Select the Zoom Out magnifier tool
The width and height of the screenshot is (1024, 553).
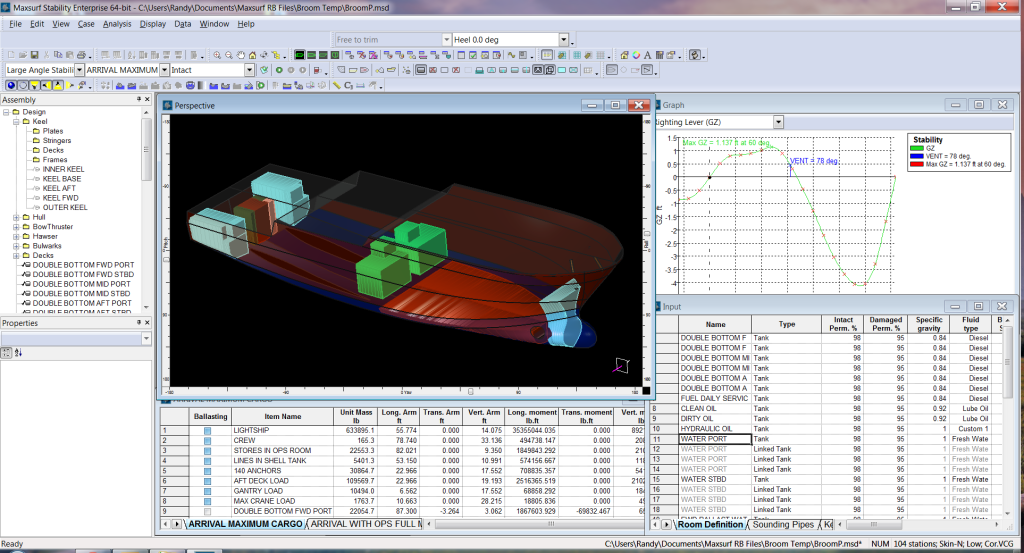229,55
